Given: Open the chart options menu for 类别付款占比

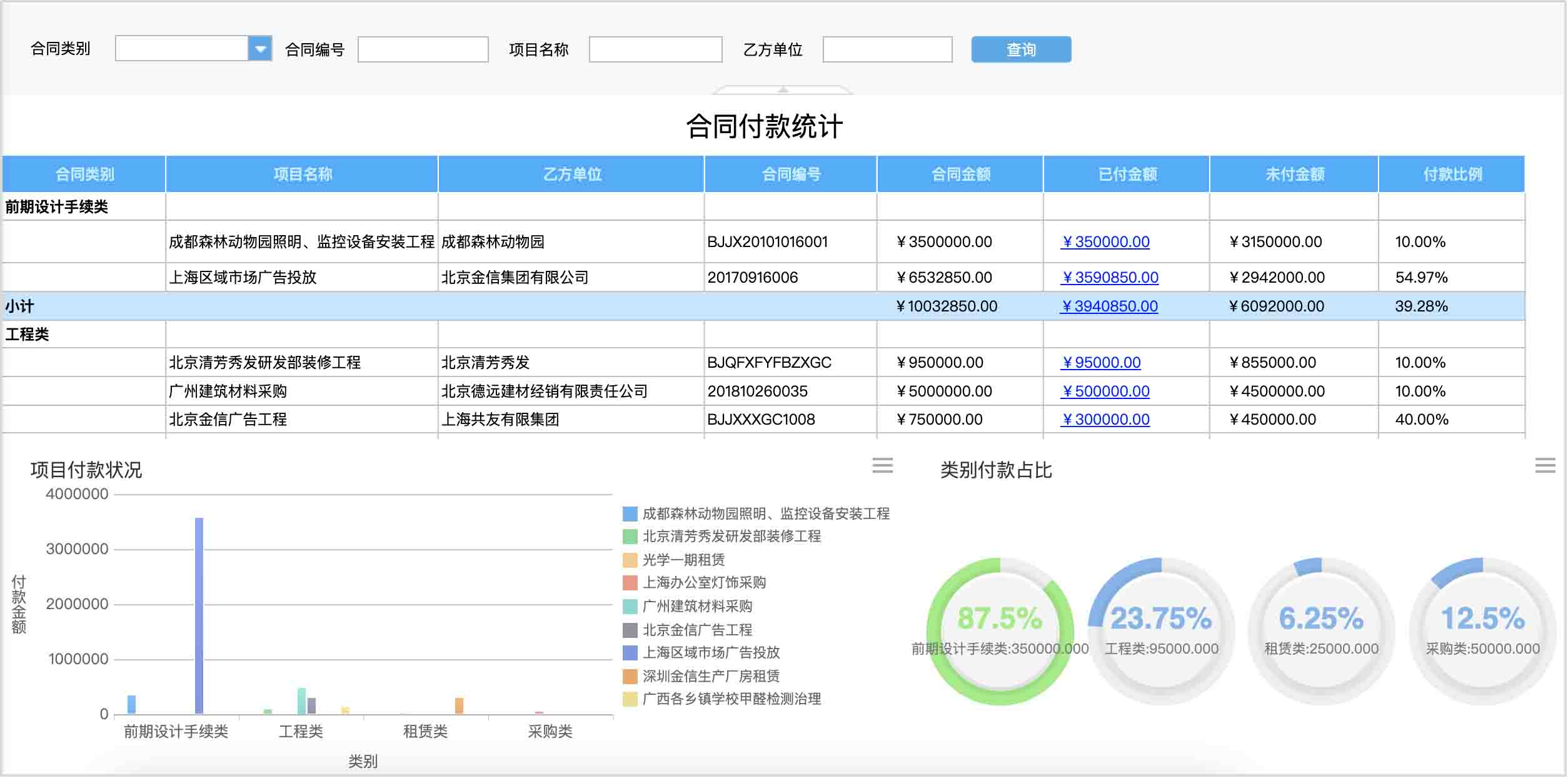Looking at the screenshot, I should point(1546,464).
